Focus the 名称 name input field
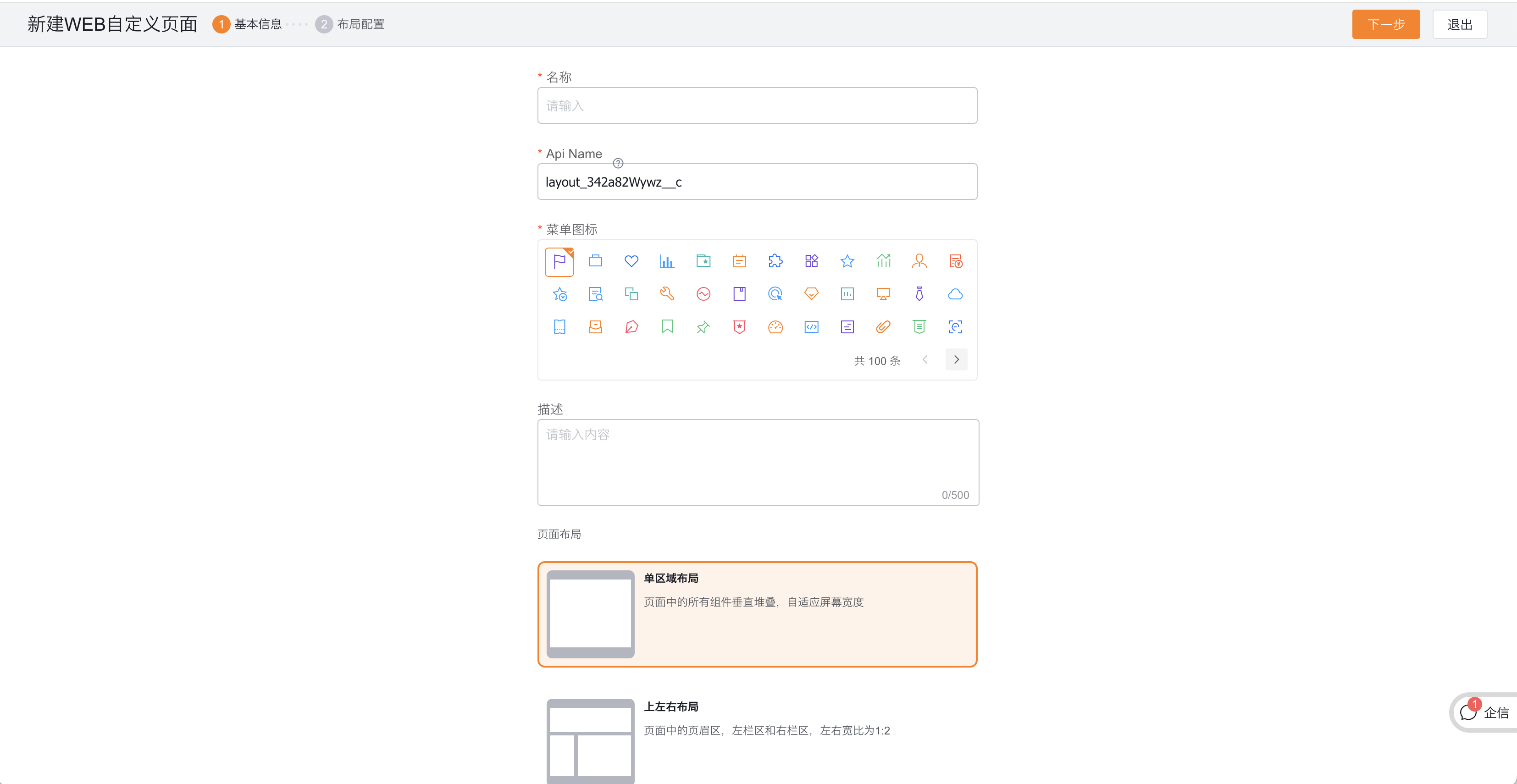This screenshot has height=784, width=1517. pyautogui.click(x=757, y=105)
